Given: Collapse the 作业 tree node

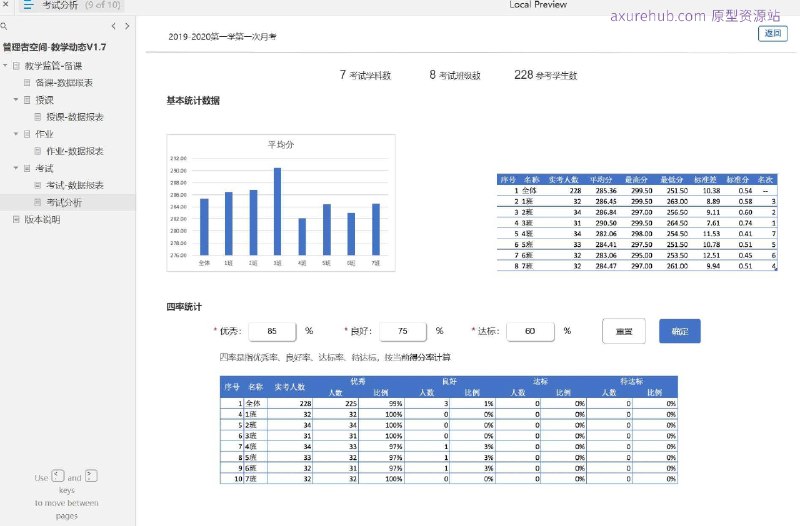Looking at the screenshot, I should point(16,134).
